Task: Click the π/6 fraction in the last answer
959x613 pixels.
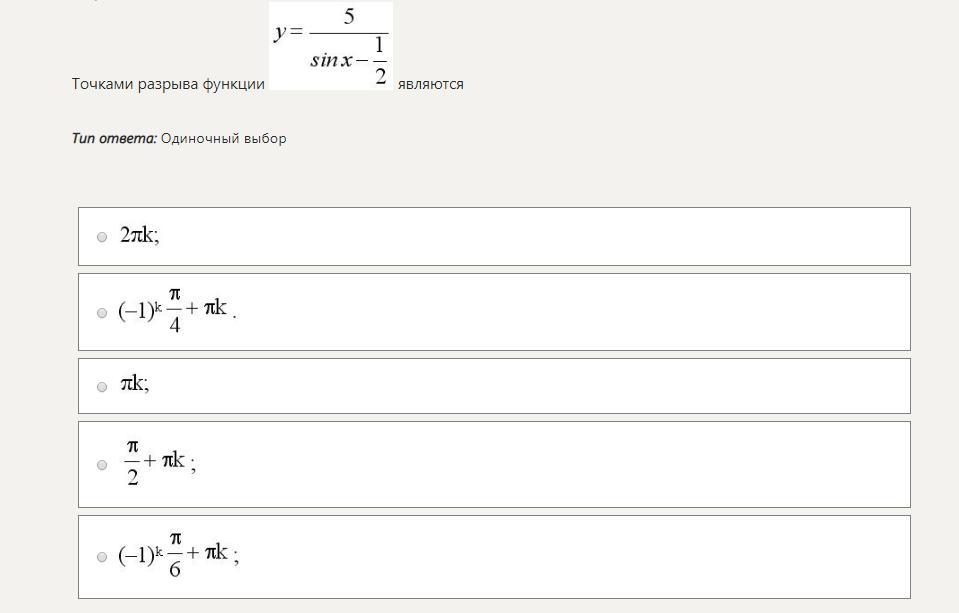Action: point(175,555)
